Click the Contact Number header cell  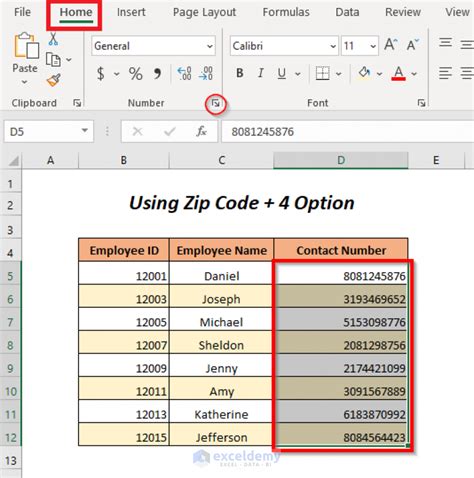(x=341, y=250)
